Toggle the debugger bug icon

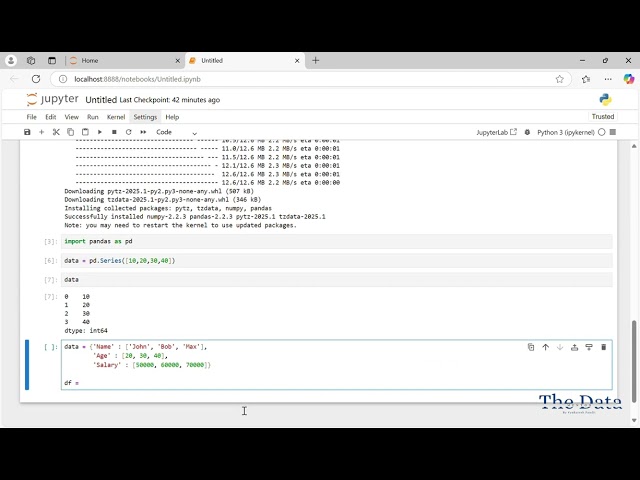click(x=527, y=132)
